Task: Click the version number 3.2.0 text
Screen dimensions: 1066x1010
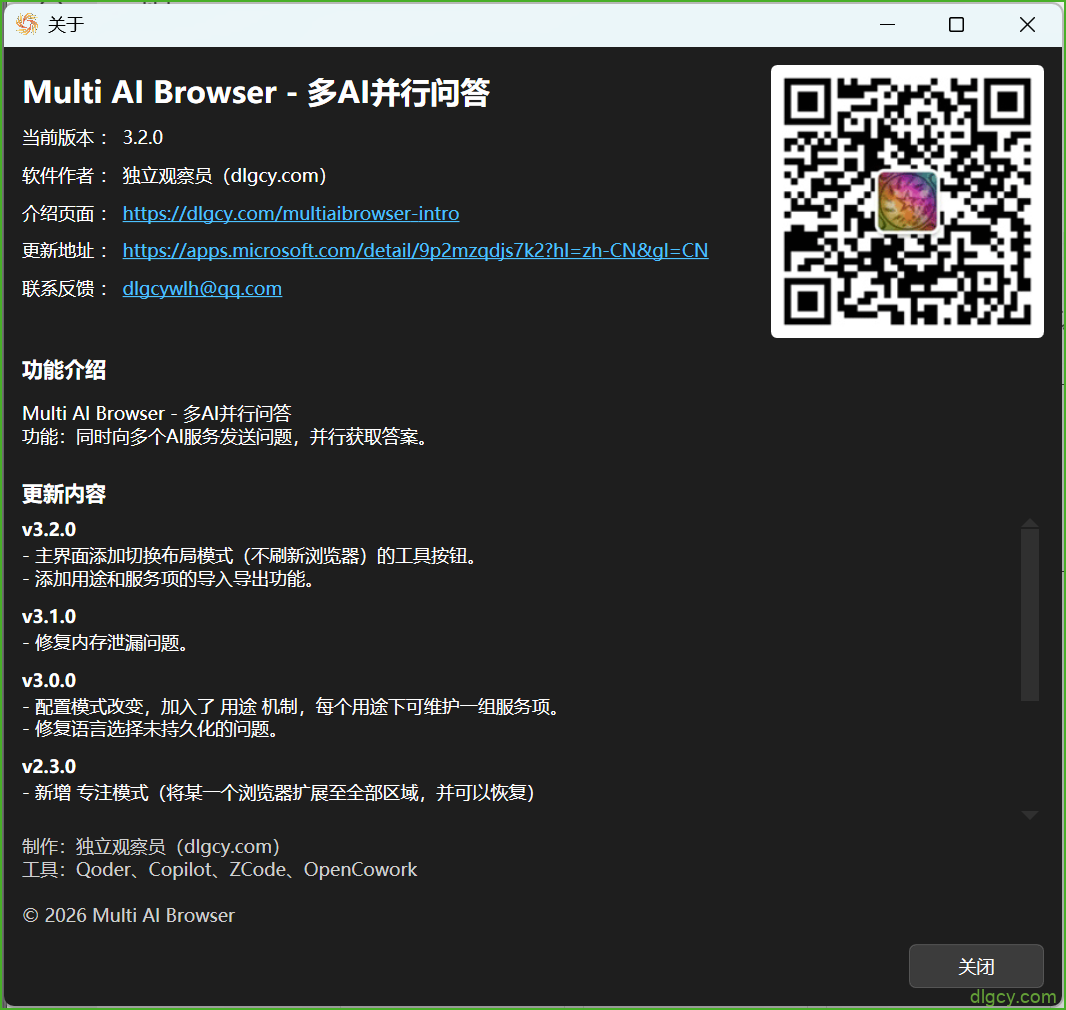Action: pos(143,138)
